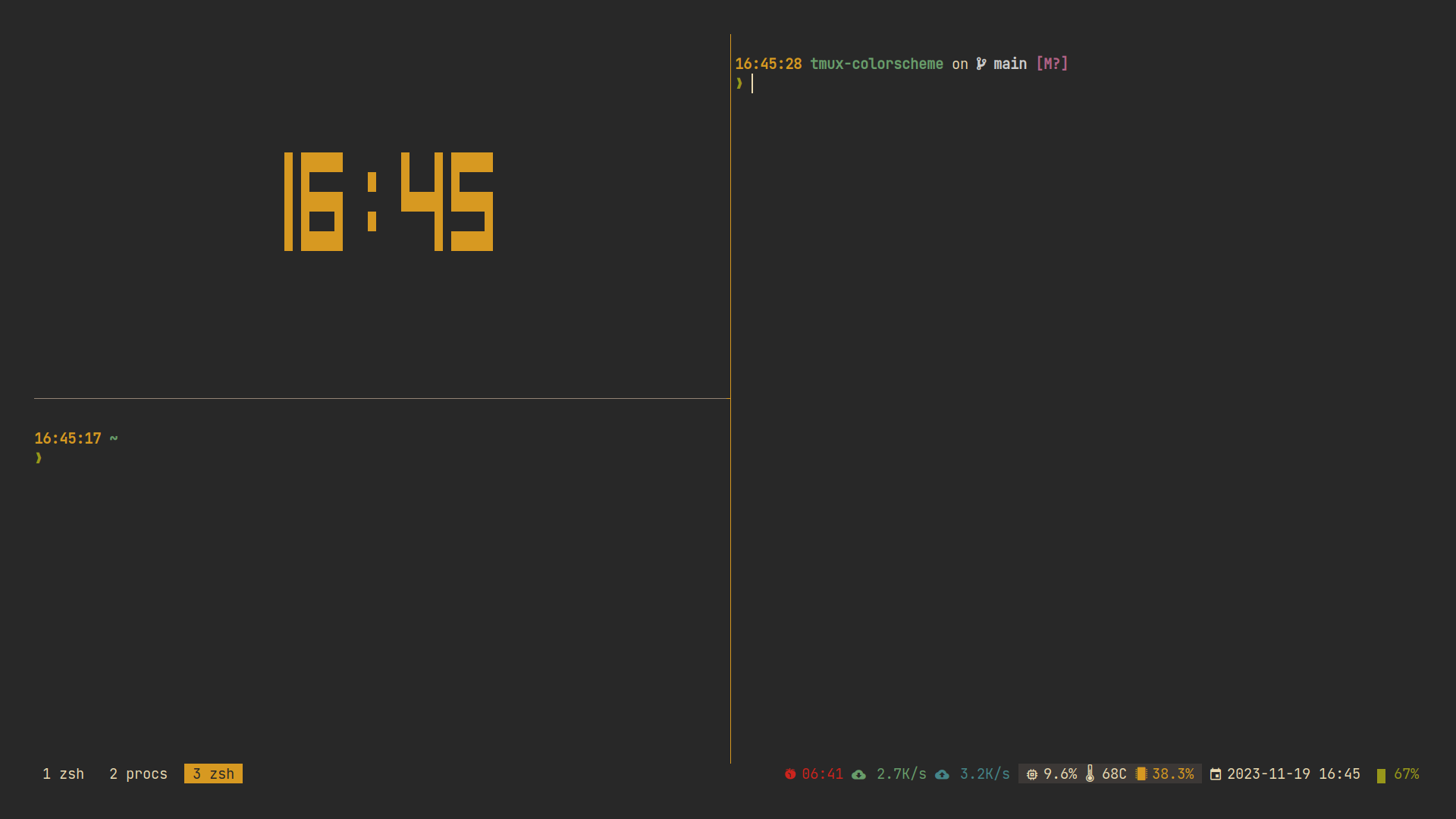The image size is (1456, 819).
Task: Click the 68C temperature reading
Action: tap(1114, 773)
